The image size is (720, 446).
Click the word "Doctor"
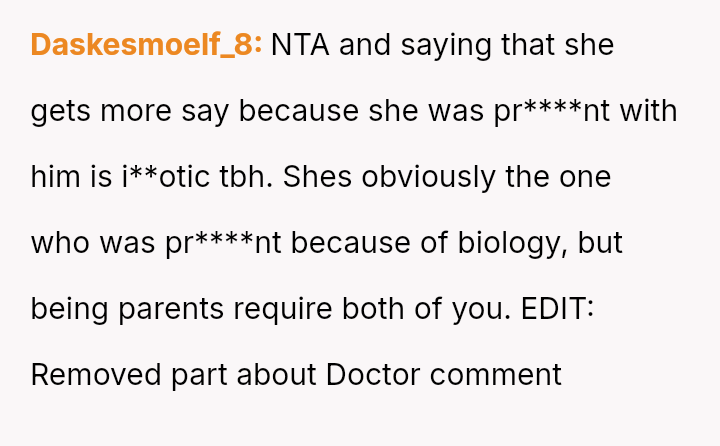(373, 374)
